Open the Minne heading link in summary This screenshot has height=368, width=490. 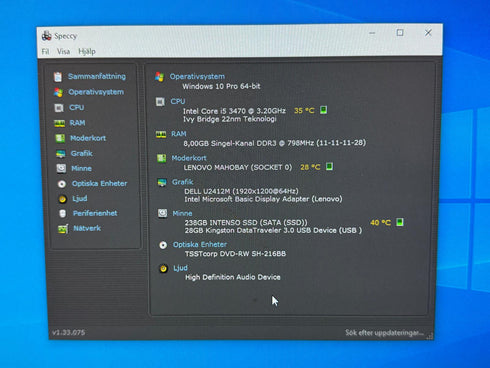(x=182, y=213)
